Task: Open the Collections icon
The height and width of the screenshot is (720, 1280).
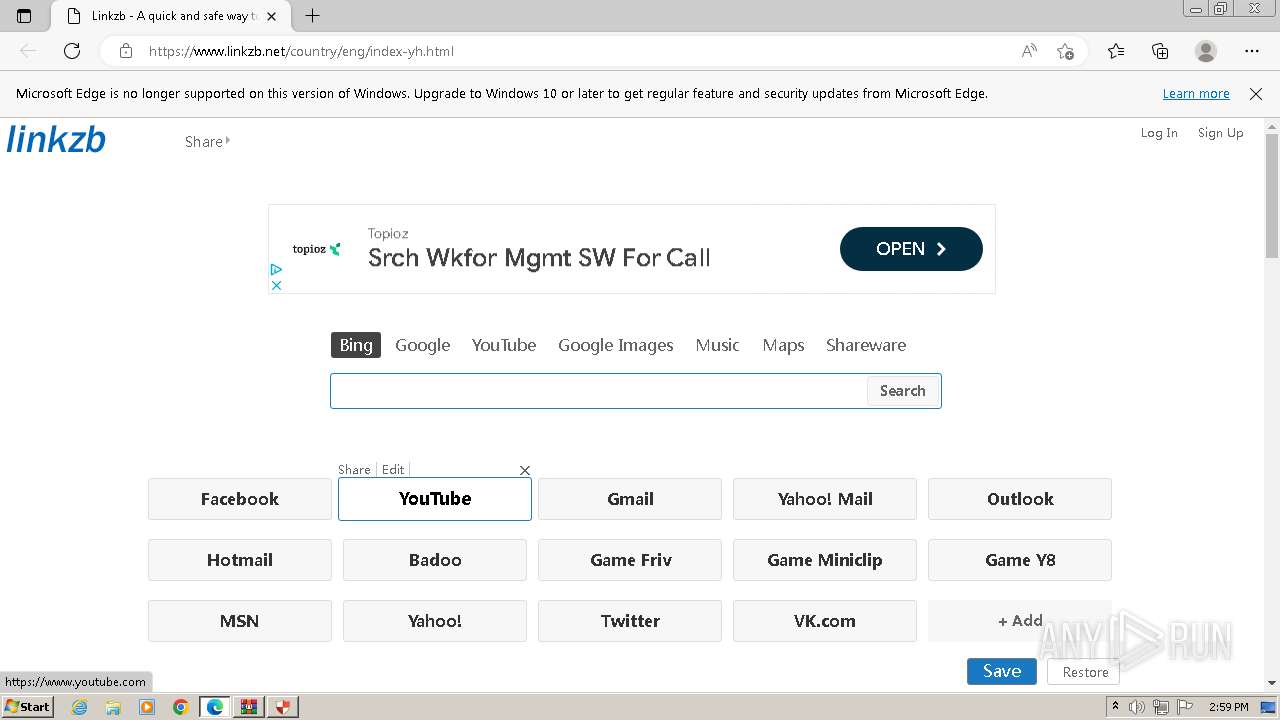Action: pos(1160,51)
